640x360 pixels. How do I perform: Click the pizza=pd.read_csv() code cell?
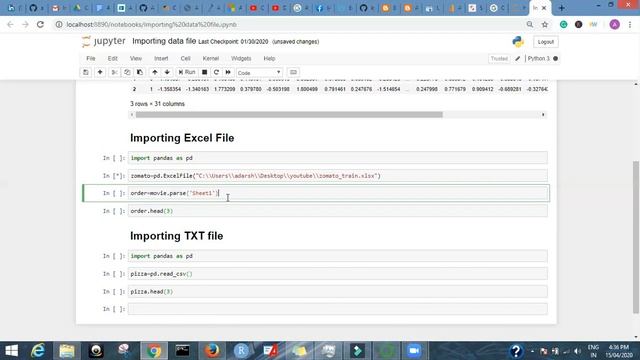click(338, 274)
